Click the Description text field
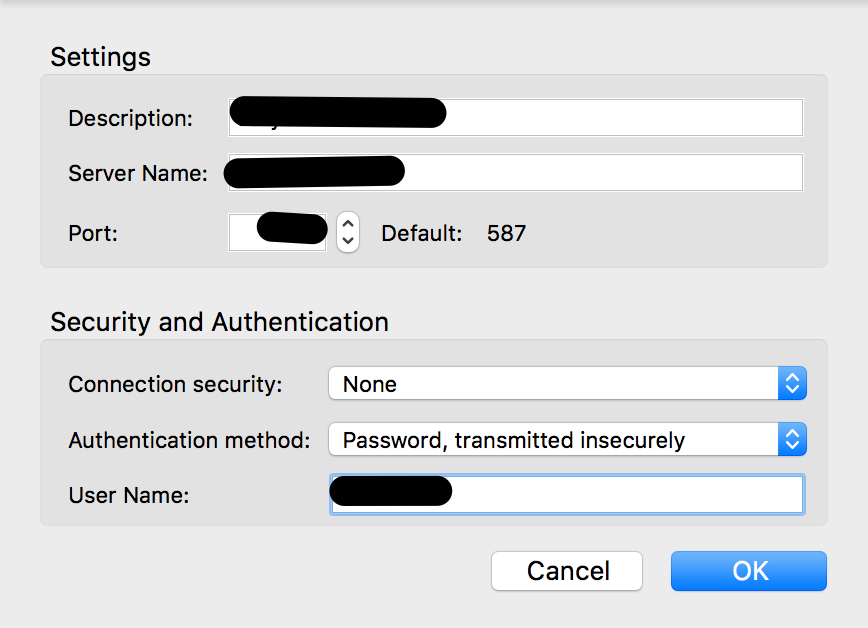This screenshot has width=868, height=628. (620, 117)
